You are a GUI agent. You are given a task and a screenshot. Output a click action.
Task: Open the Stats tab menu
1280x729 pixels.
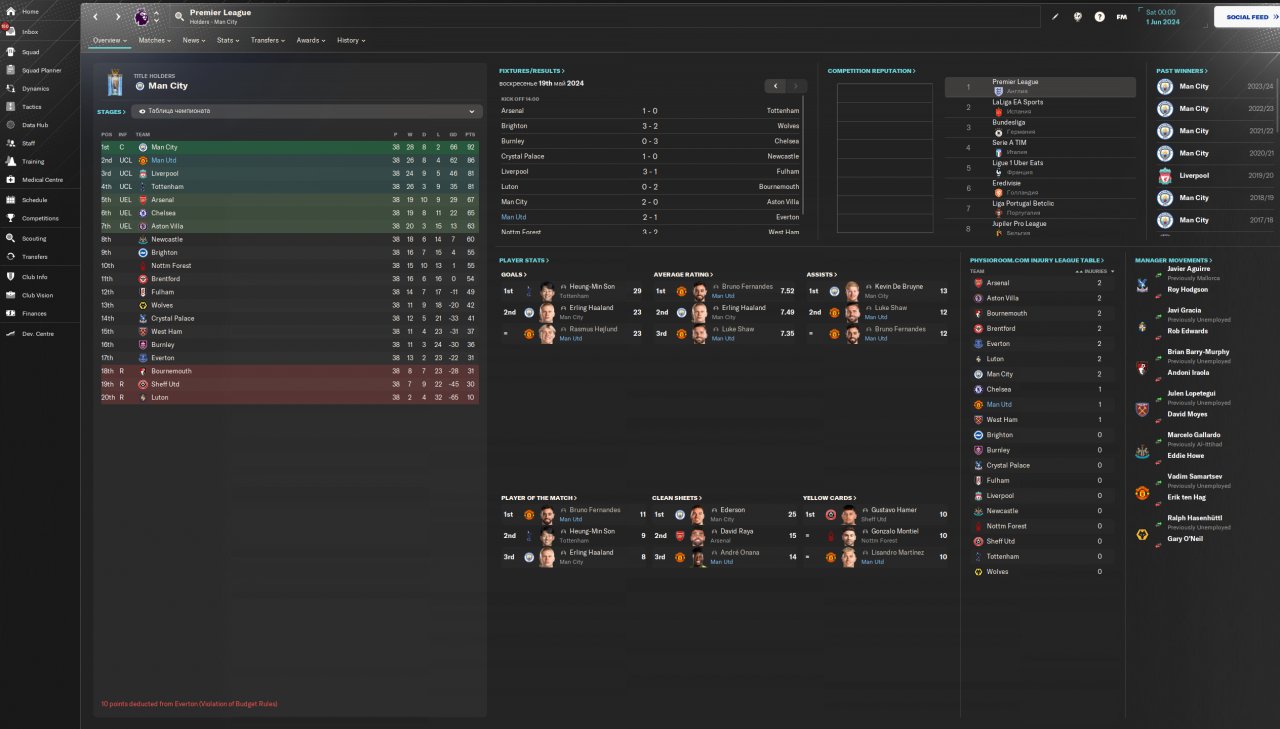pyautogui.click(x=228, y=41)
